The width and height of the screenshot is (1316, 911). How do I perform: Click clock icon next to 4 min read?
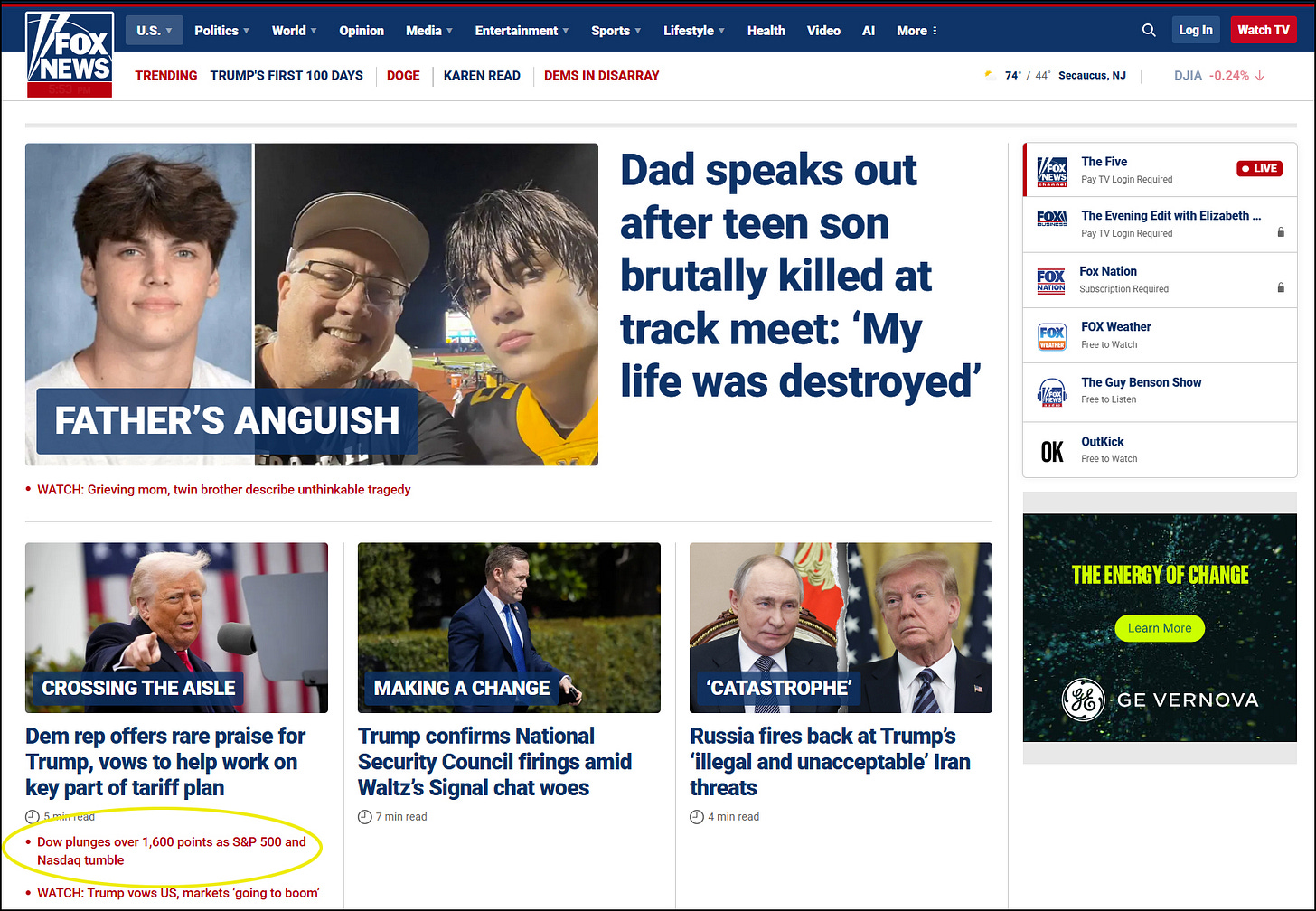point(697,817)
